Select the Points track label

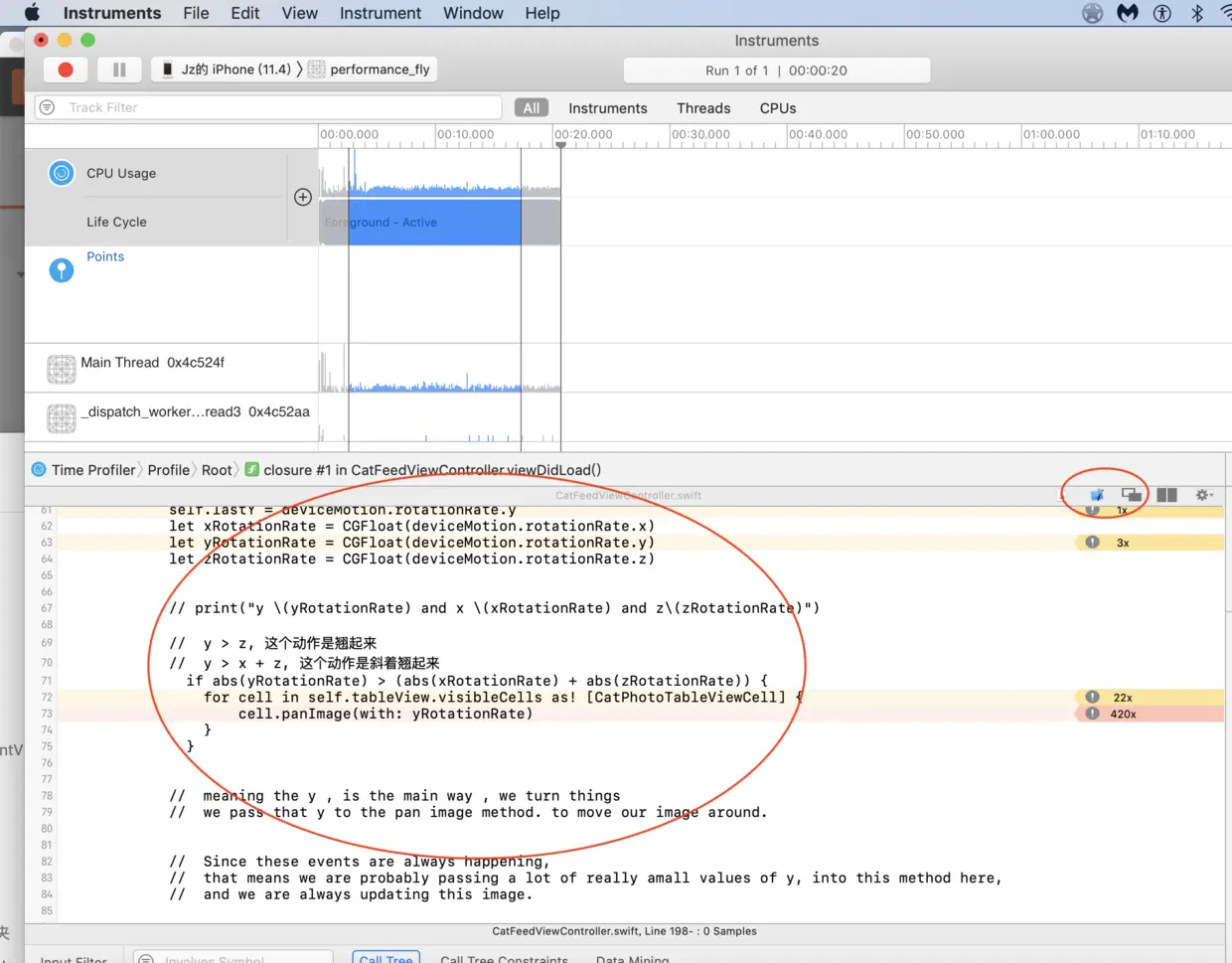coord(105,256)
